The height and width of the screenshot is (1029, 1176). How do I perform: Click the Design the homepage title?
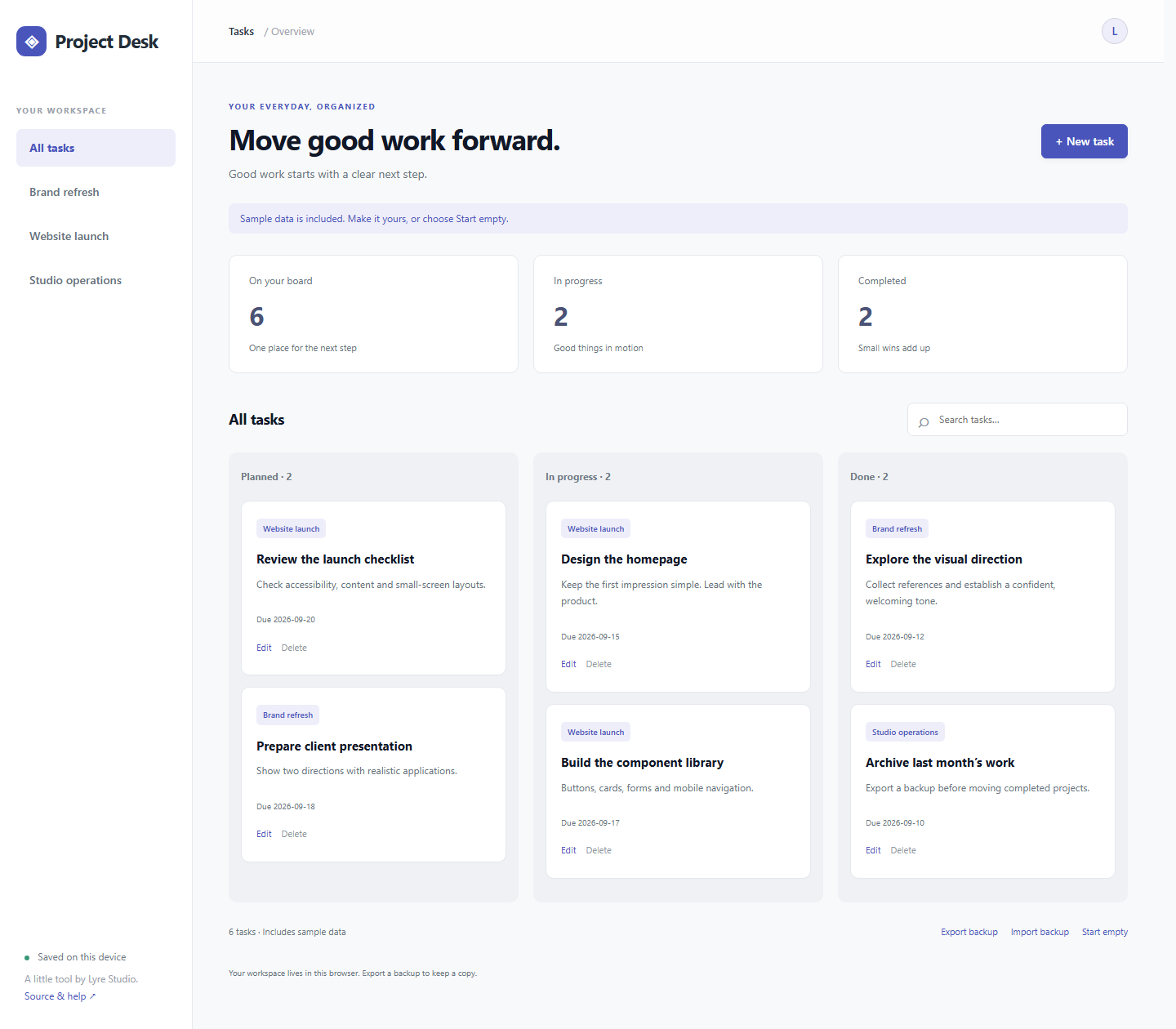pos(624,559)
